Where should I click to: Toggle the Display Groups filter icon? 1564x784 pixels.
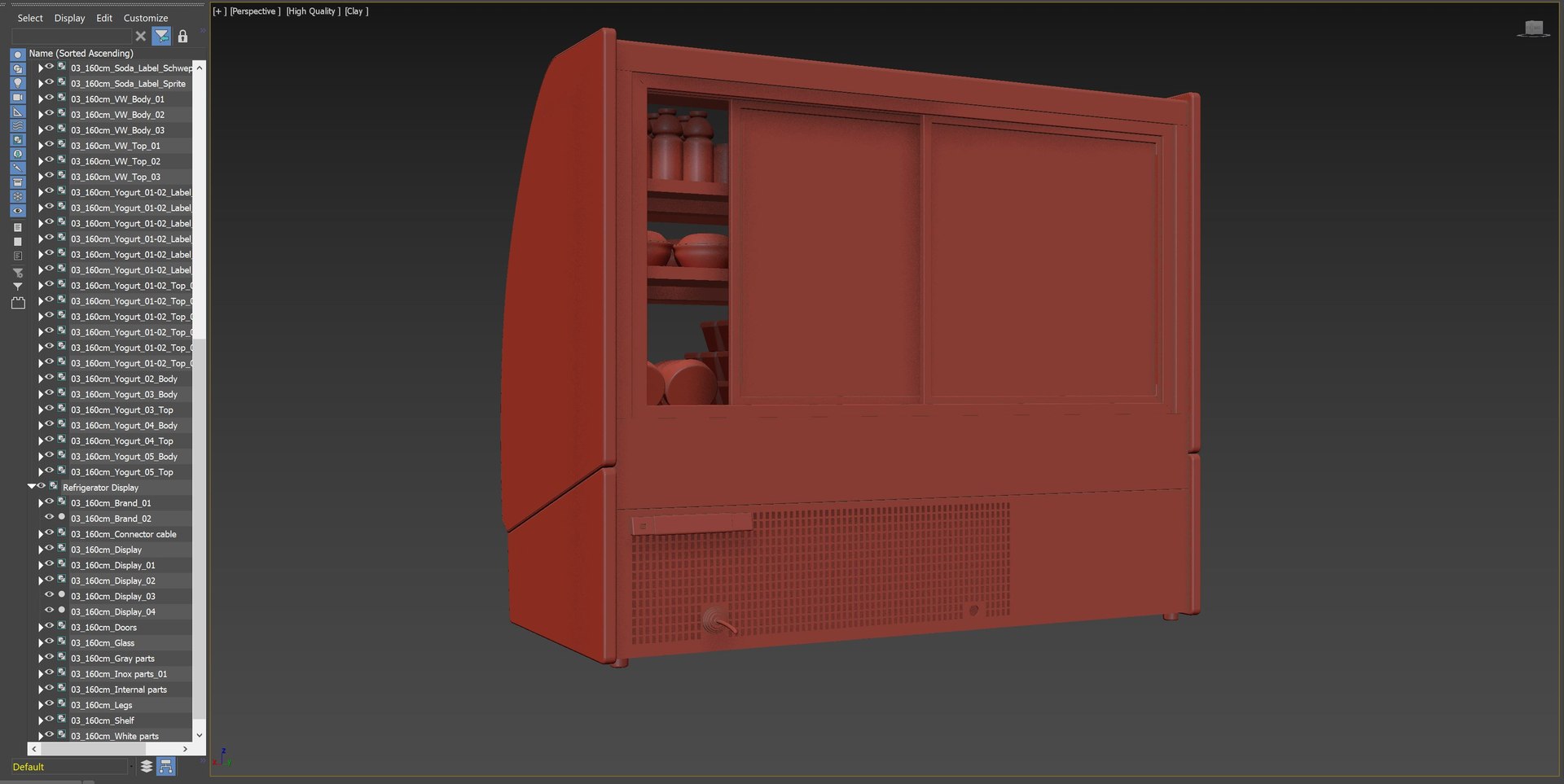pos(17,139)
